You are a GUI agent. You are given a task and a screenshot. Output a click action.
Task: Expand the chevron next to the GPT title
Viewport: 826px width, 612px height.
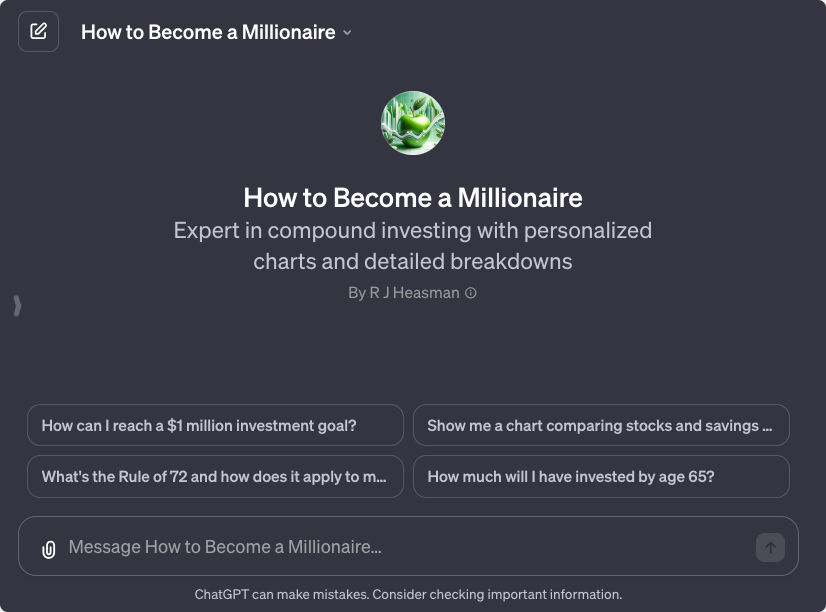347,32
